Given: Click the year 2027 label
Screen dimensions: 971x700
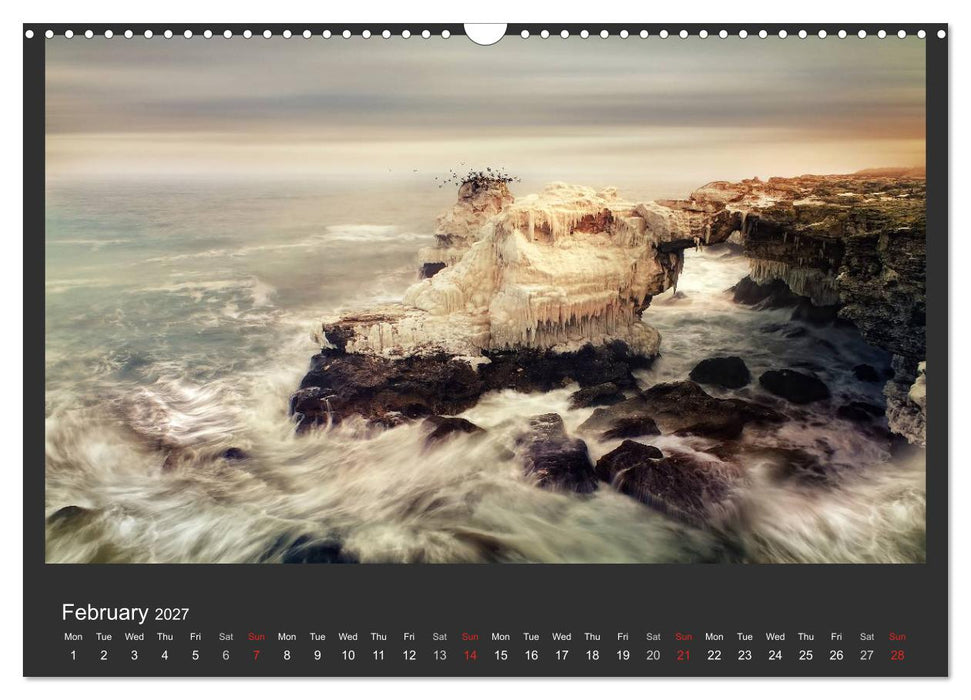Looking at the screenshot, I should [x=172, y=614].
